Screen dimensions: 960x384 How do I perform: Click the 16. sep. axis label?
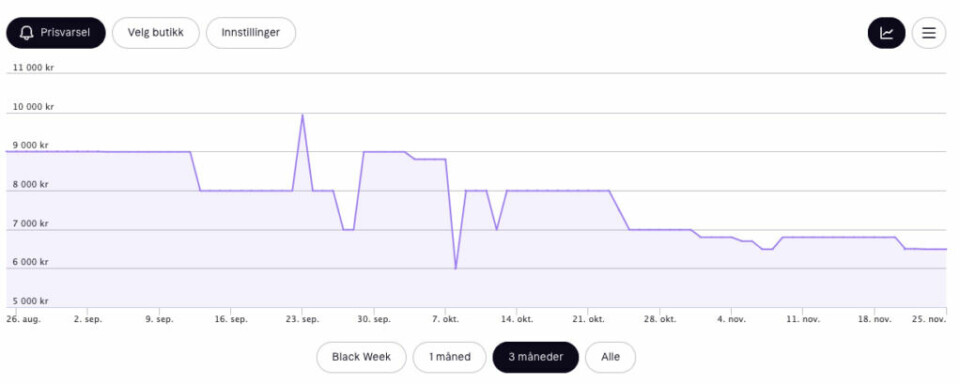click(231, 320)
